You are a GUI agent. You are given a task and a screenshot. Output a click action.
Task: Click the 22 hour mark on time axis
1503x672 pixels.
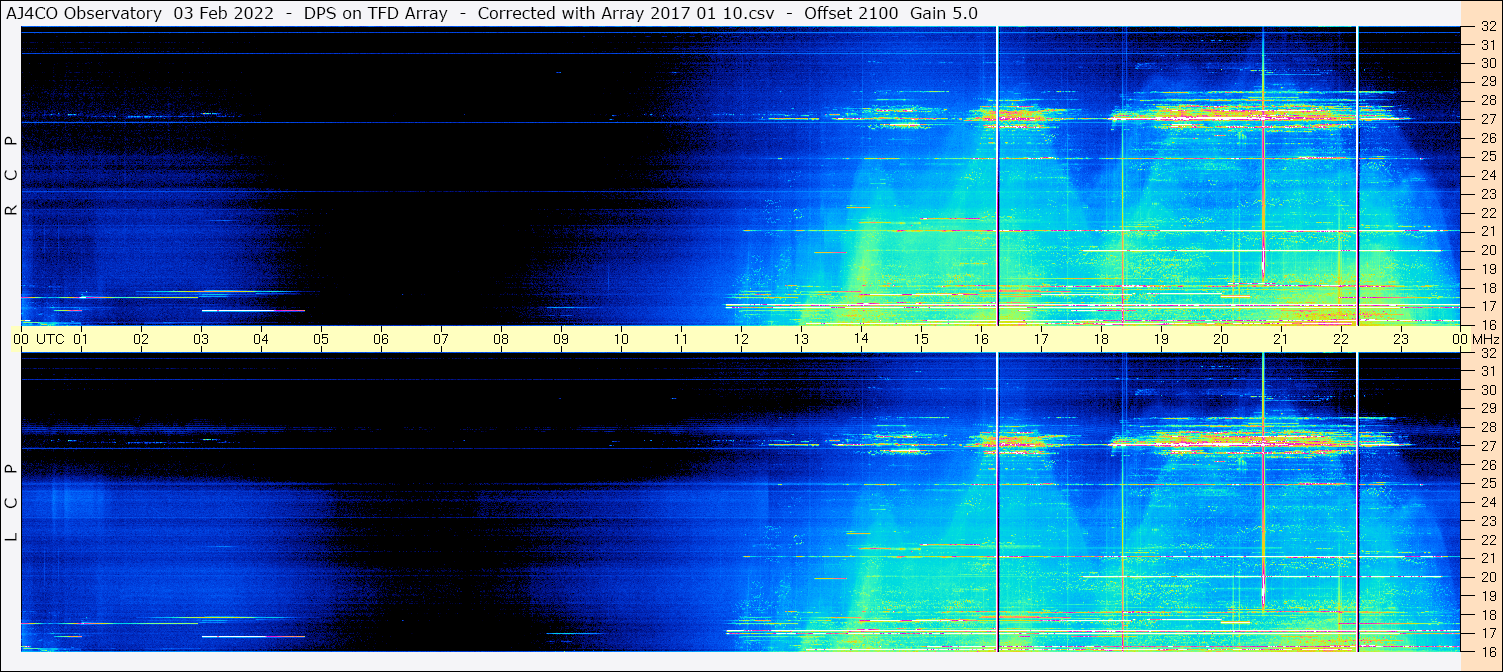tap(1341, 339)
